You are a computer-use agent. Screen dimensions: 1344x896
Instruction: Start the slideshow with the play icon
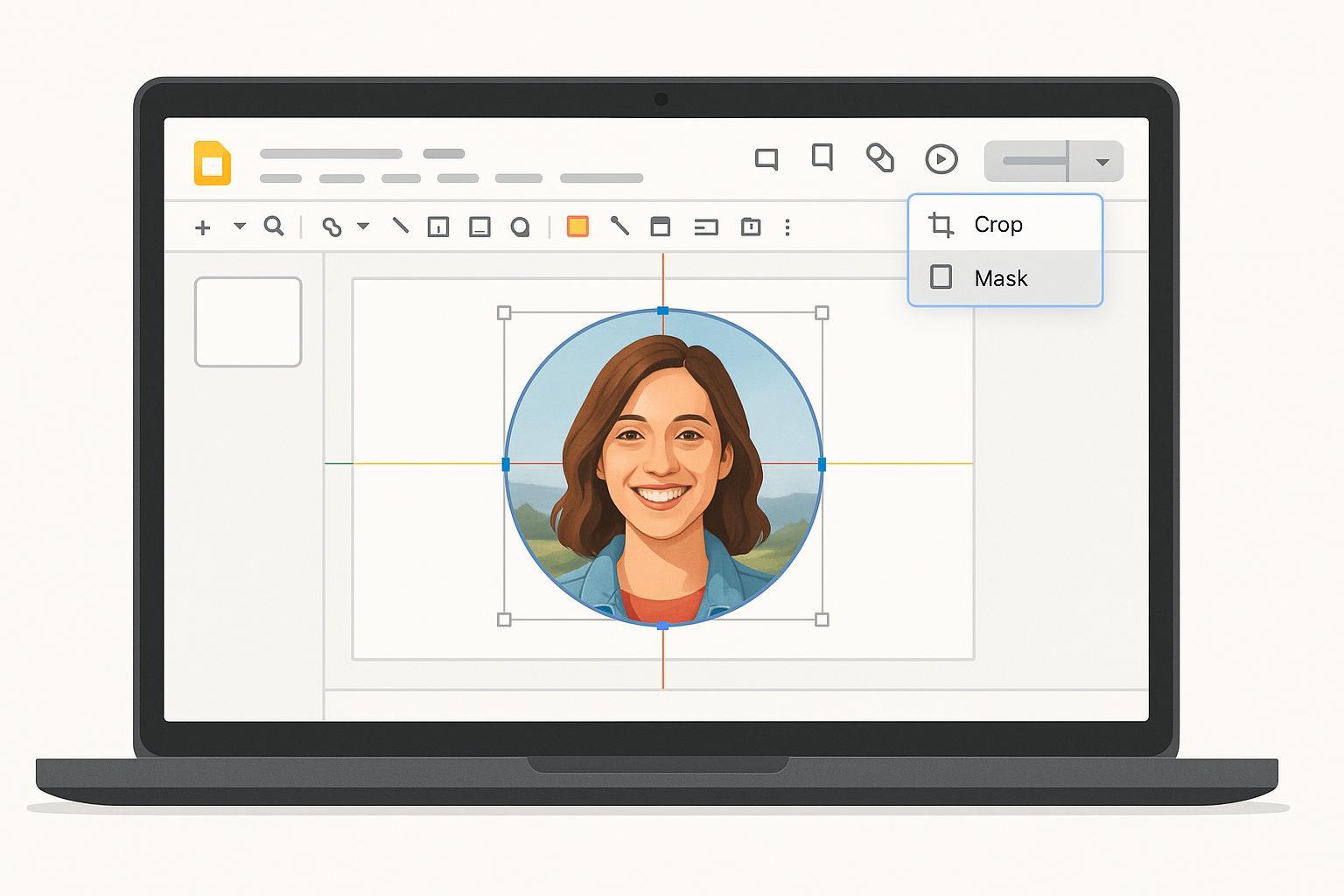coord(941,159)
